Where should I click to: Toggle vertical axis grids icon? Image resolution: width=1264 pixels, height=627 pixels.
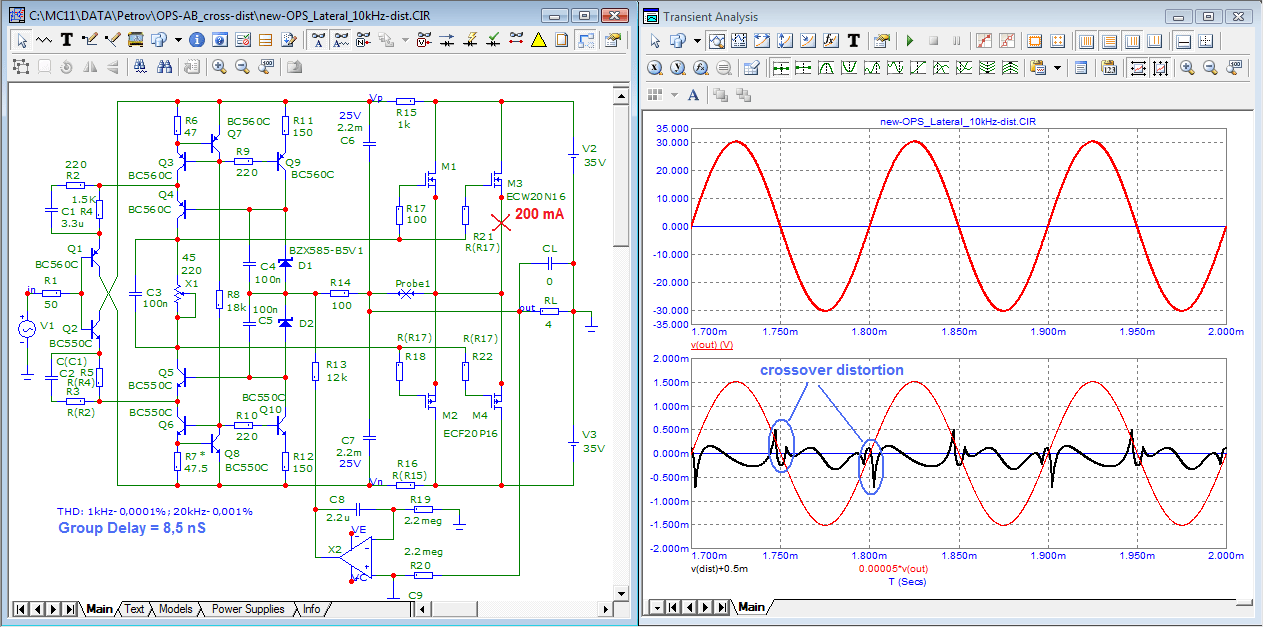(x=1109, y=41)
